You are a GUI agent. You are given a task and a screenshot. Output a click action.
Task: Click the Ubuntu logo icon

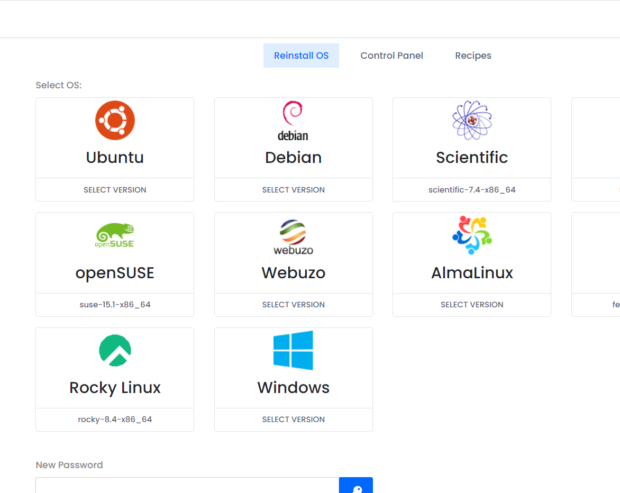click(x=115, y=121)
